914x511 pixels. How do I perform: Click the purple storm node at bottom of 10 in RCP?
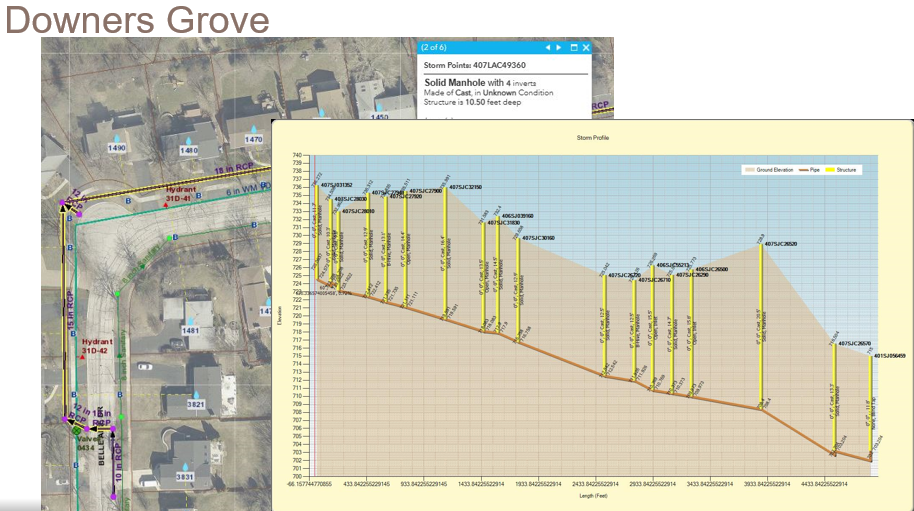coord(113,497)
